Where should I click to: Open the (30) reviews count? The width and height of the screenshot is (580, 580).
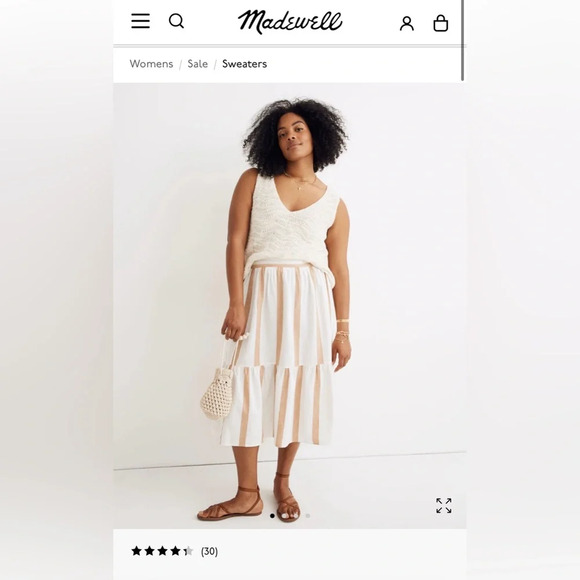209,551
